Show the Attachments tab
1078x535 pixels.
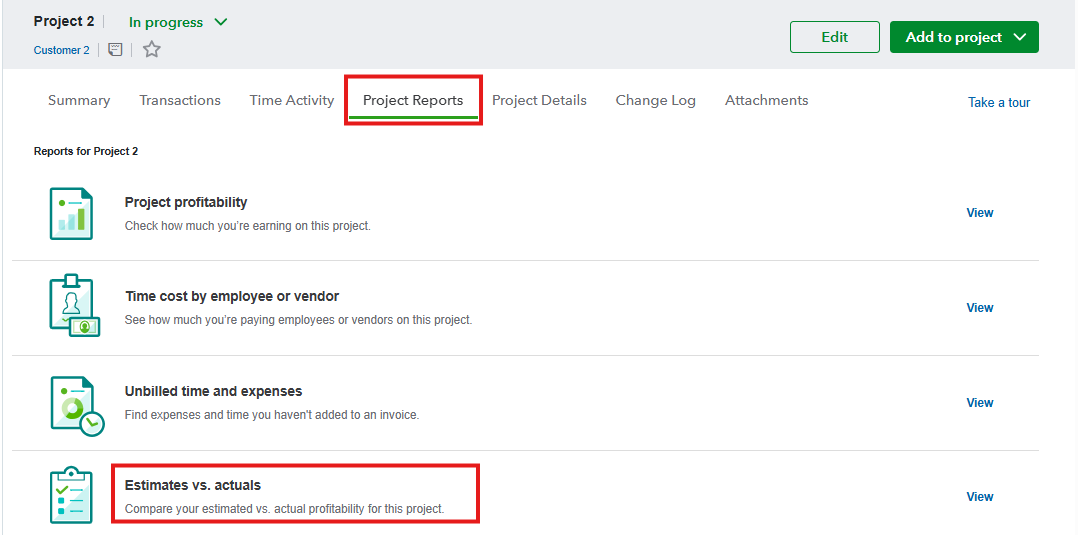point(766,100)
